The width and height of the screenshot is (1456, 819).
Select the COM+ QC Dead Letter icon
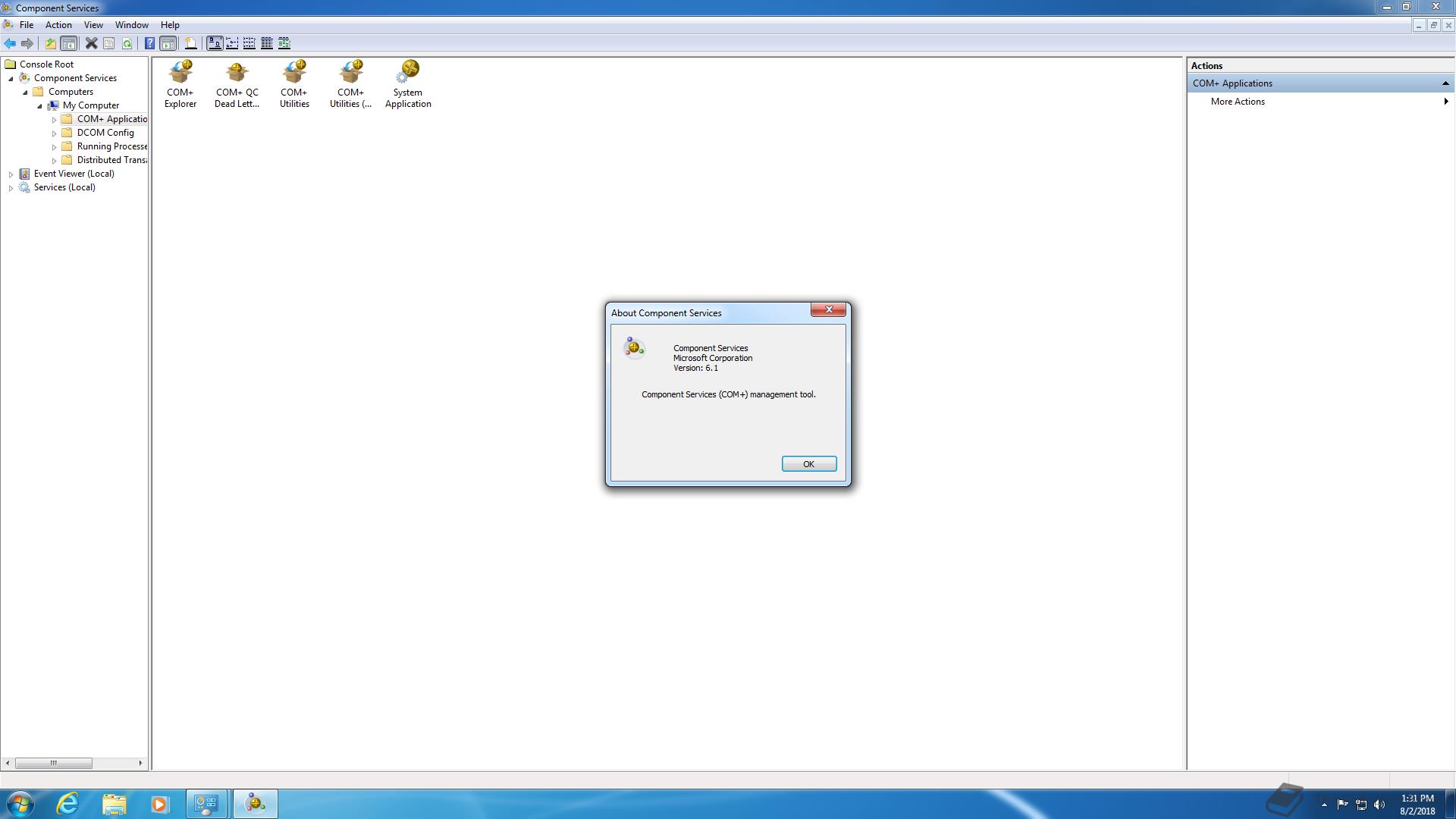click(x=237, y=84)
